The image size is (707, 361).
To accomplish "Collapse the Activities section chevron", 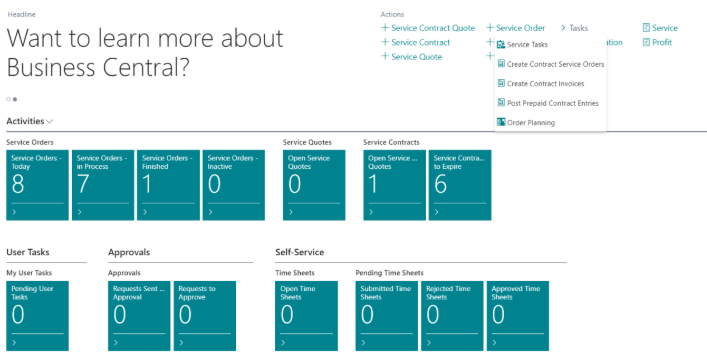I will [x=50, y=121].
